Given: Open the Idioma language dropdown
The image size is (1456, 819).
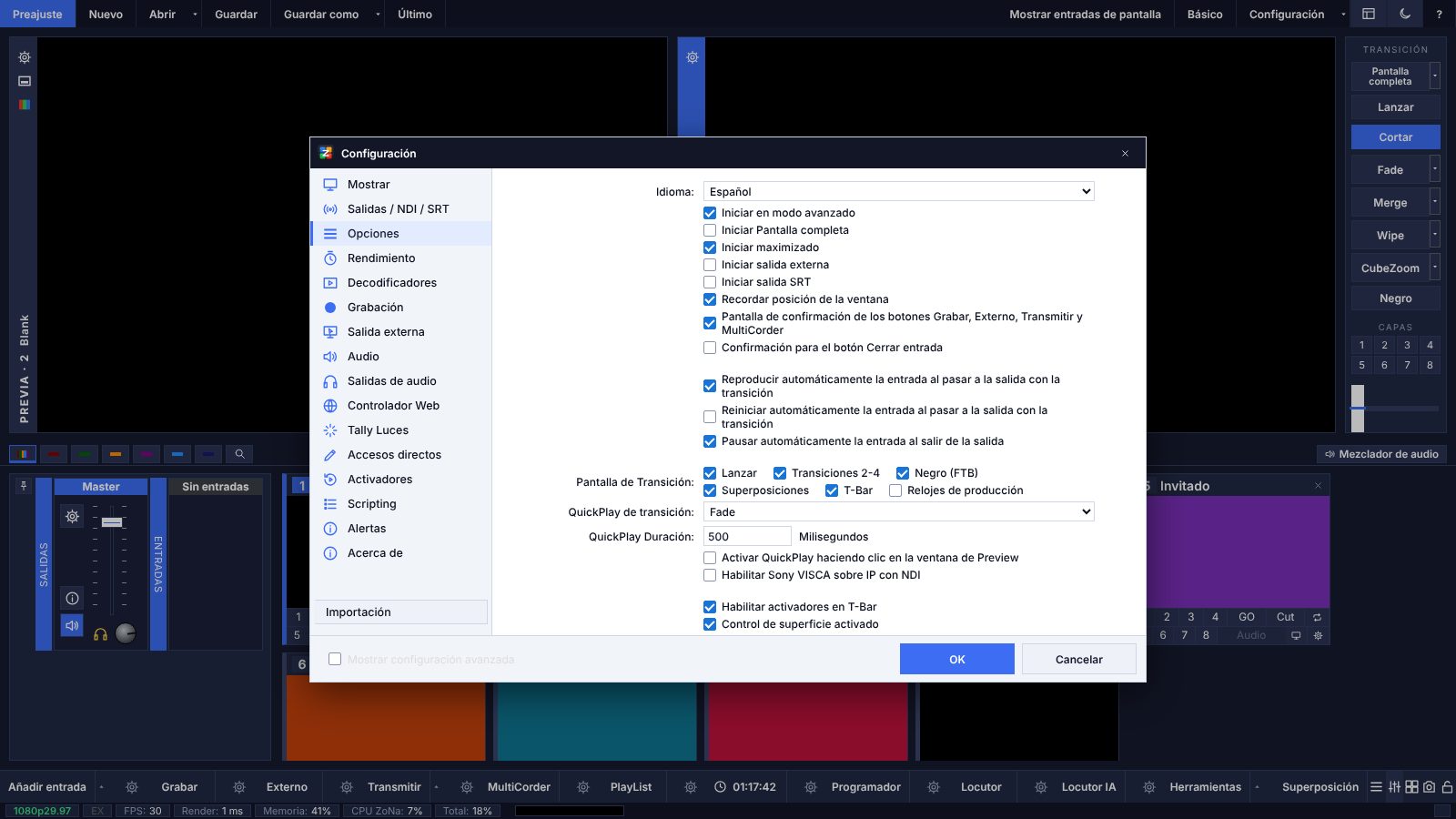Looking at the screenshot, I should pos(899,192).
